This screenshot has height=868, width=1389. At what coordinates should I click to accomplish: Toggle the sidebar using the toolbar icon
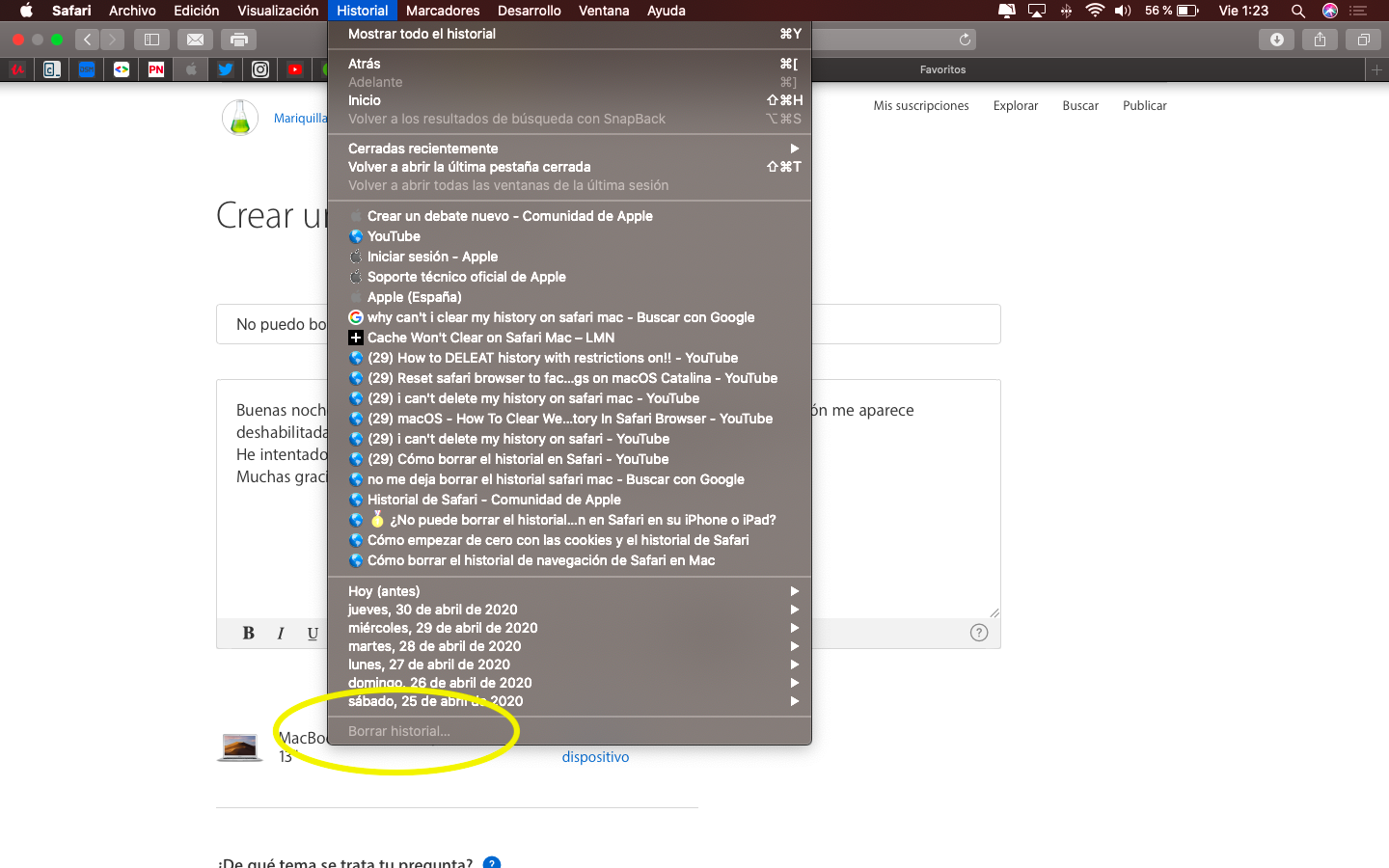point(151,40)
